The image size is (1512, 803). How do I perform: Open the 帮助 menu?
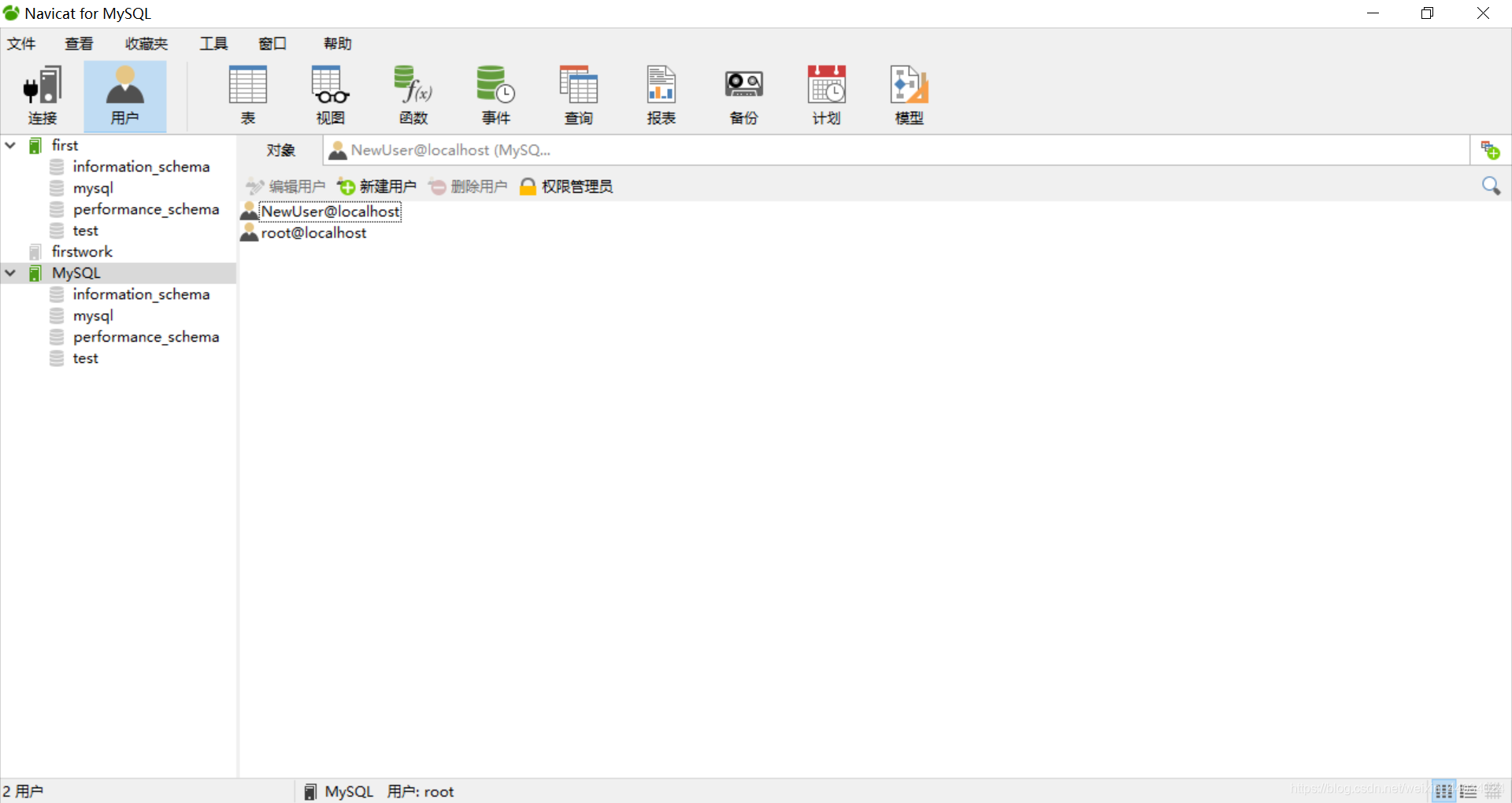[x=338, y=43]
